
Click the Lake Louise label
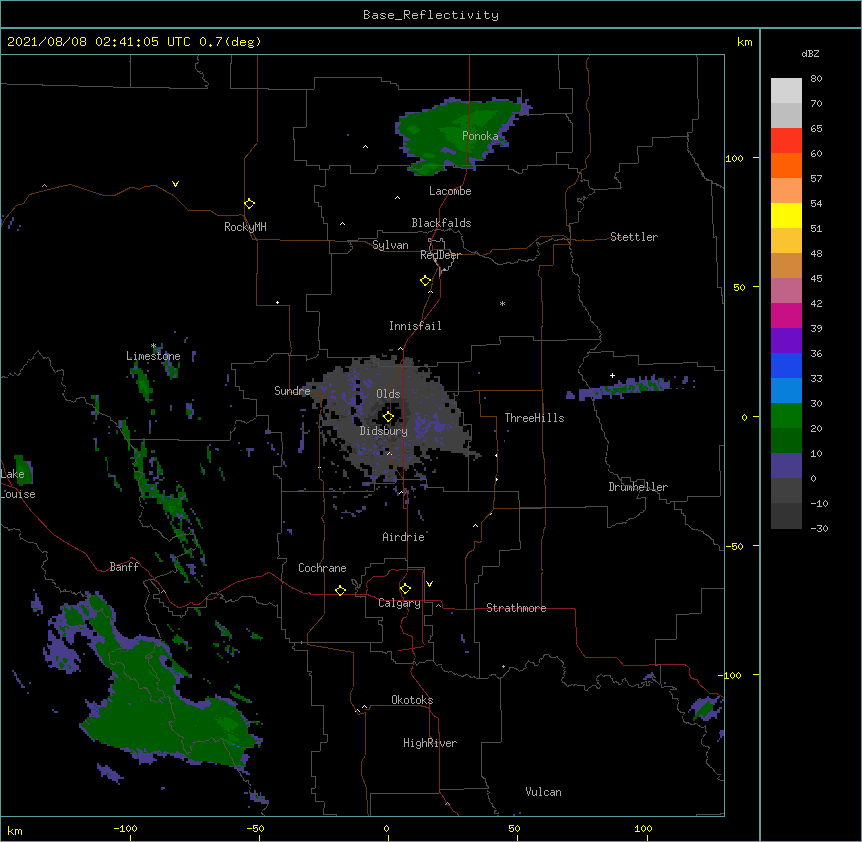pyautogui.click(x=16, y=484)
